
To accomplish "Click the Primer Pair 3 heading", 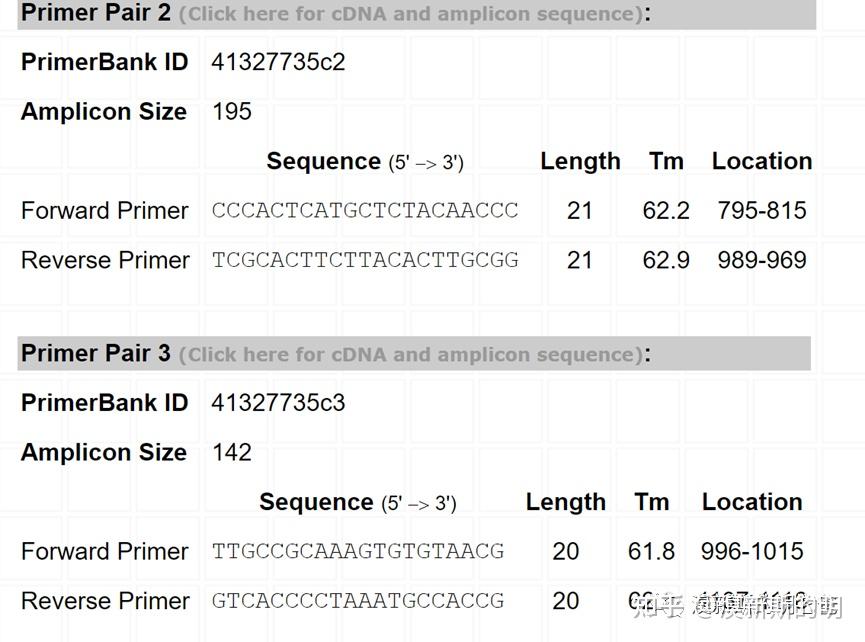I will point(95,353).
